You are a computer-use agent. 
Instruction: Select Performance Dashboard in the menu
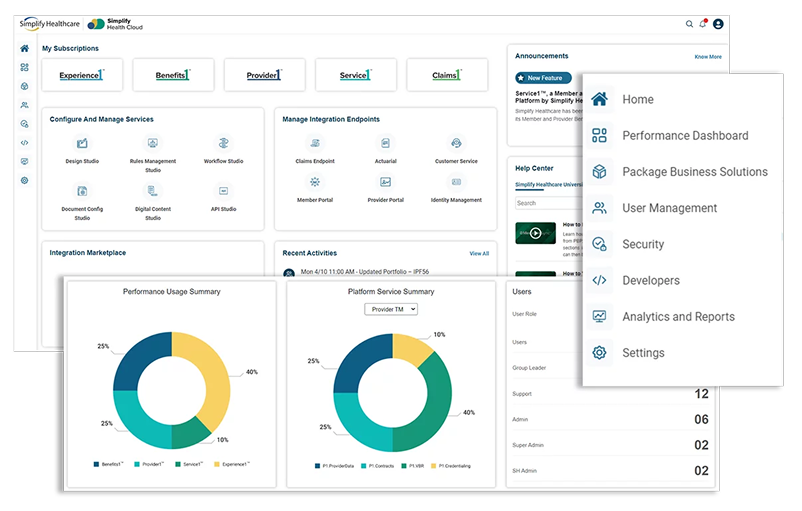pos(684,136)
